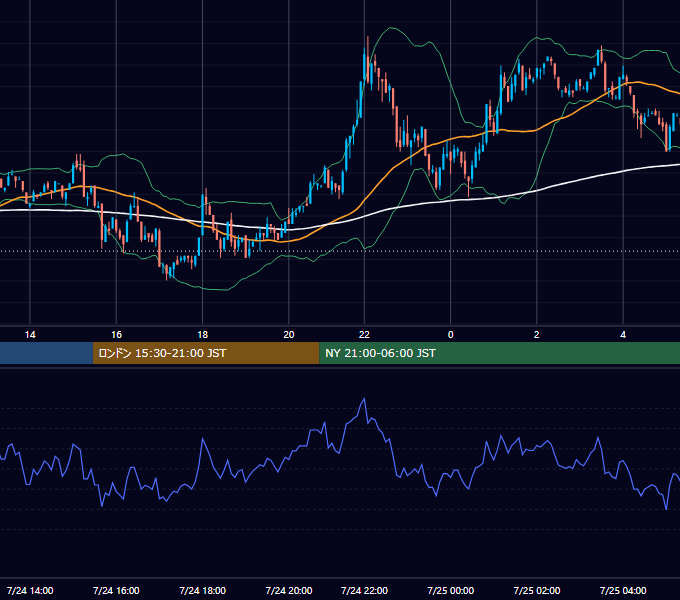Click the 7/24 18:00 time label
The width and height of the screenshot is (680, 600).
point(203,590)
